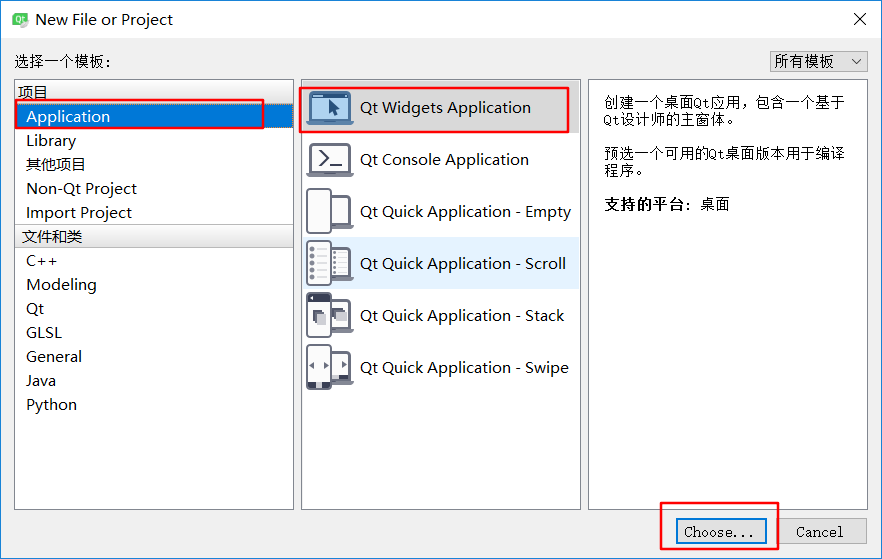Click the Cancel button
Image resolution: width=882 pixels, height=559 pixels.
(819, 531)
